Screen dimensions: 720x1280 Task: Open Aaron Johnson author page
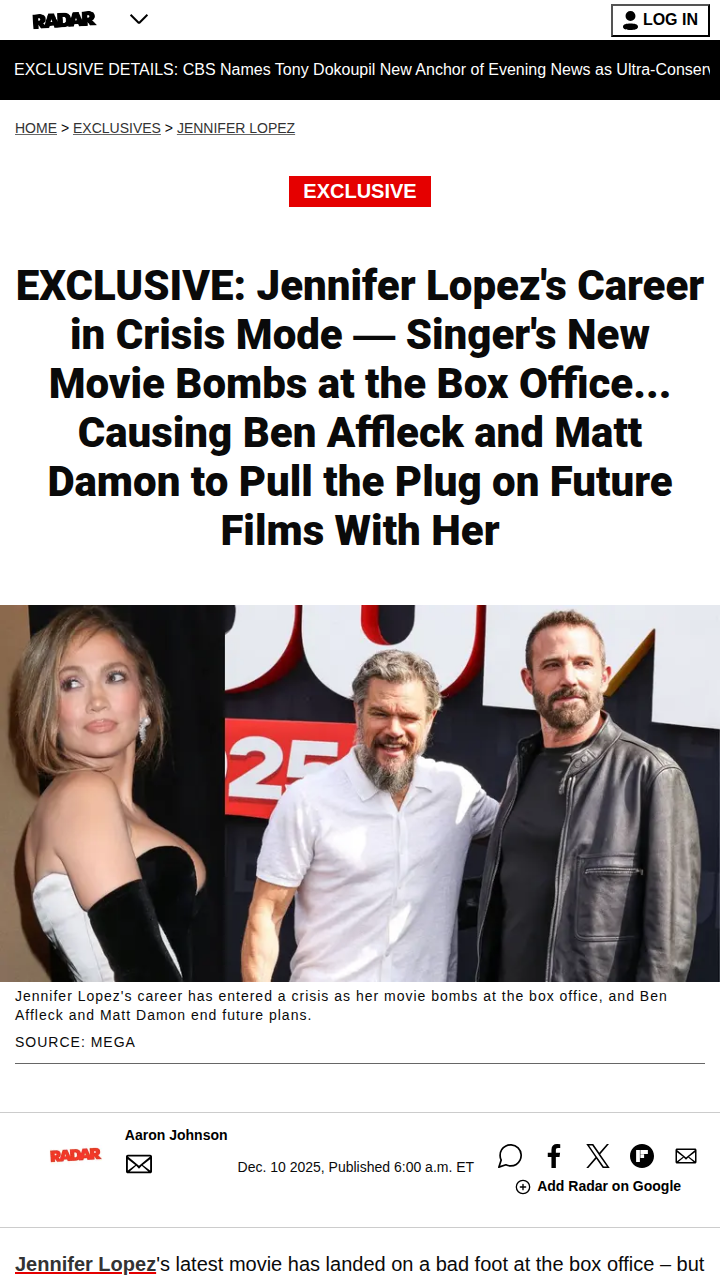tap(176, 1135)
